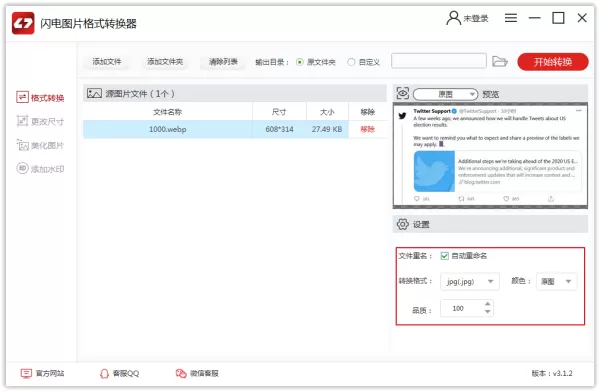Image resolution: width=600 pixels, height=392 pixels.
Task: Browse output folder with folder icon
Action: [x=499, y=61]
